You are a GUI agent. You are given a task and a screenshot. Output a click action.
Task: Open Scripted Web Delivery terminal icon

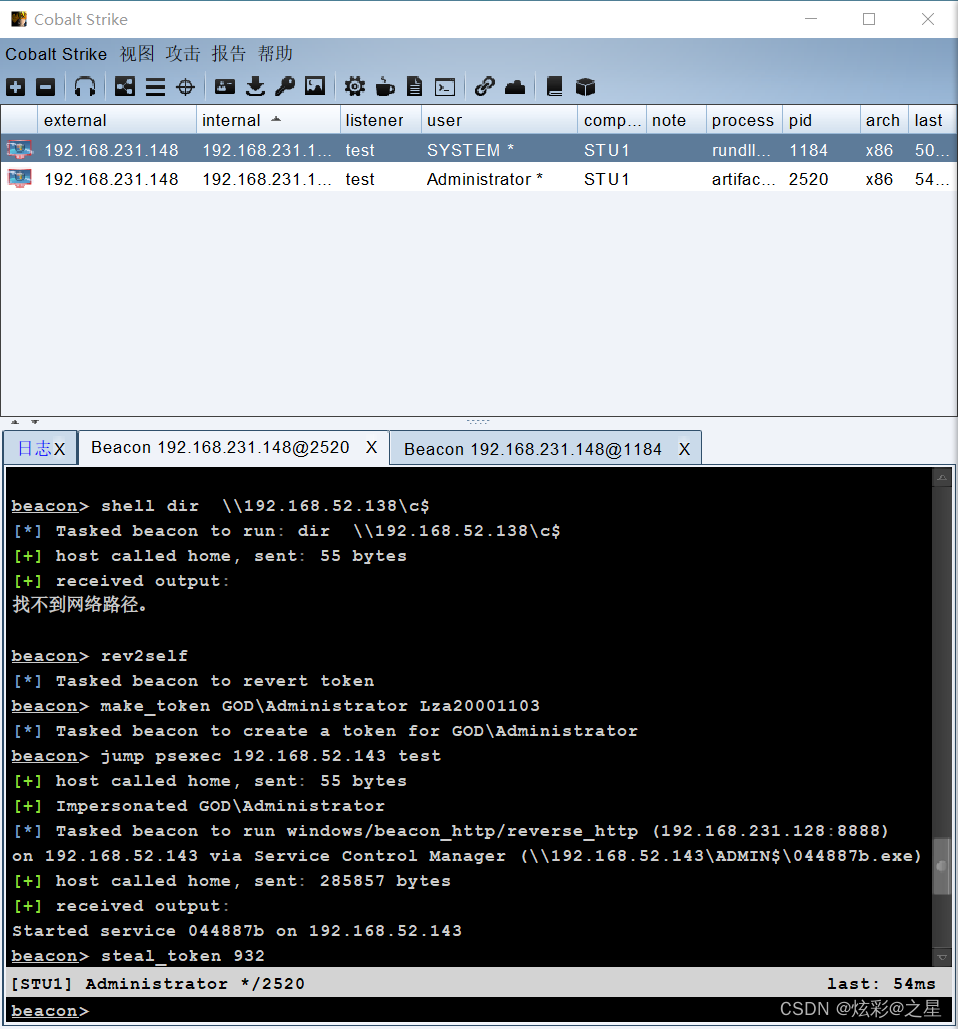[x=445, y=87]
